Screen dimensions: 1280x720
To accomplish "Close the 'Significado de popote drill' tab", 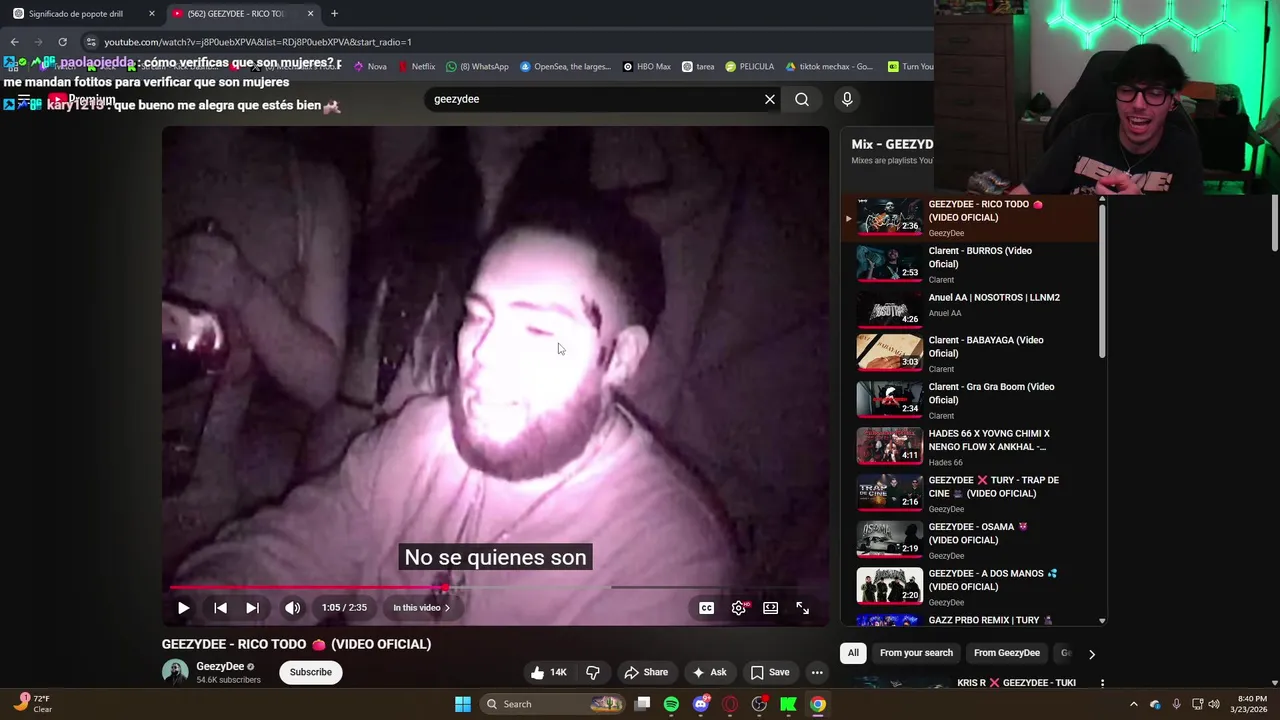I will (152, 14).
